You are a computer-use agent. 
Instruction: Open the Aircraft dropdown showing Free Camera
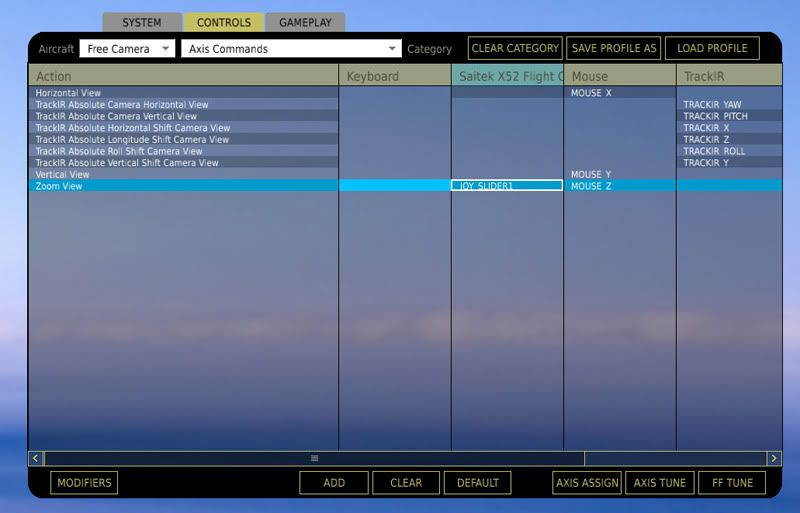pyautogui.click(x=128, y=48)
